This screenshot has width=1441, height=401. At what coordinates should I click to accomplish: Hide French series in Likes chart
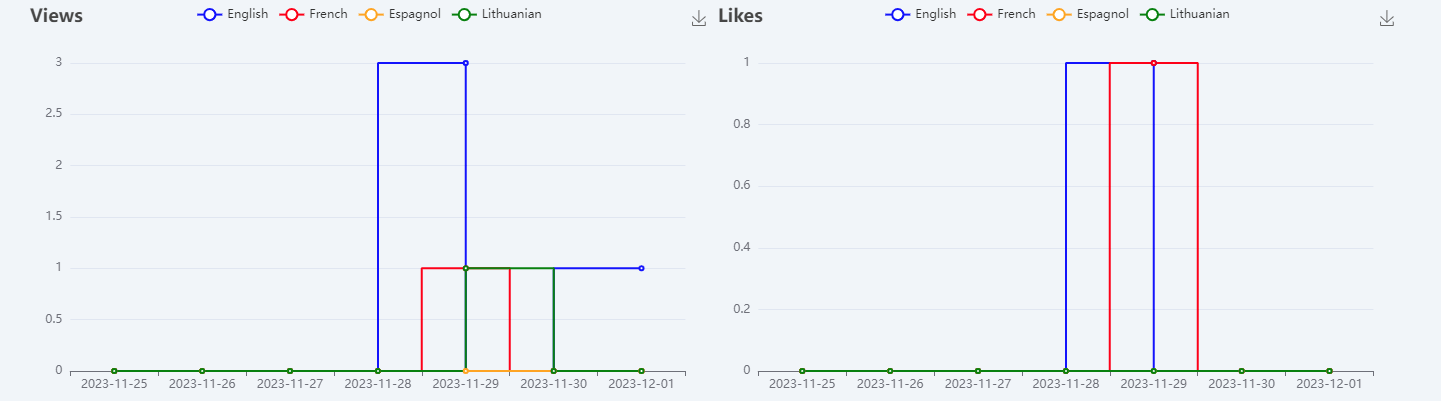coord(1002,14)
